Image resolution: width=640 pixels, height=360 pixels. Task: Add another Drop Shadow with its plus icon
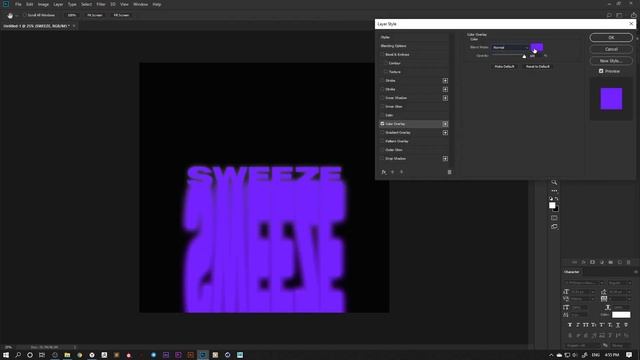tap(445, 158)
